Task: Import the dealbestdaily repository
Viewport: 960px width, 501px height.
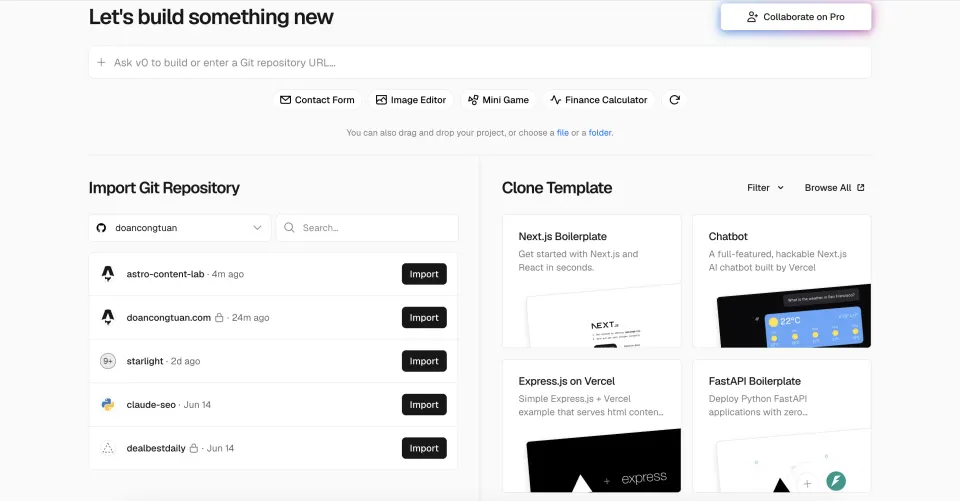Action: (x=424, y=448)
